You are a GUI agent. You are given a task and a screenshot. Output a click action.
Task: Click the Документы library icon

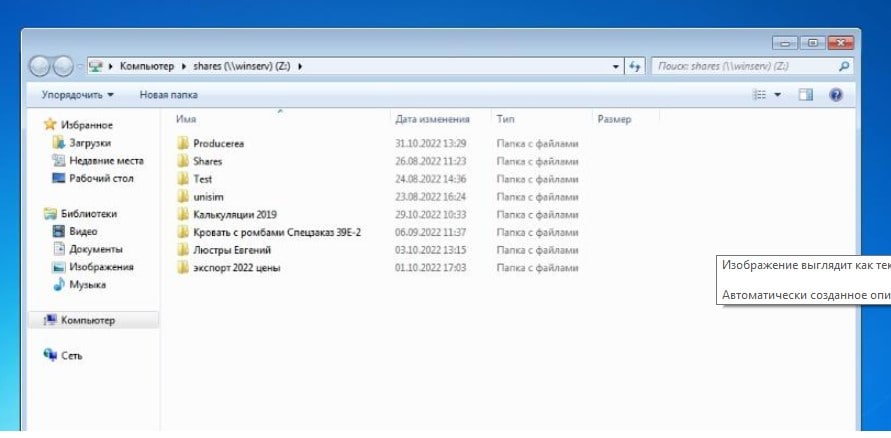[59, 249]
